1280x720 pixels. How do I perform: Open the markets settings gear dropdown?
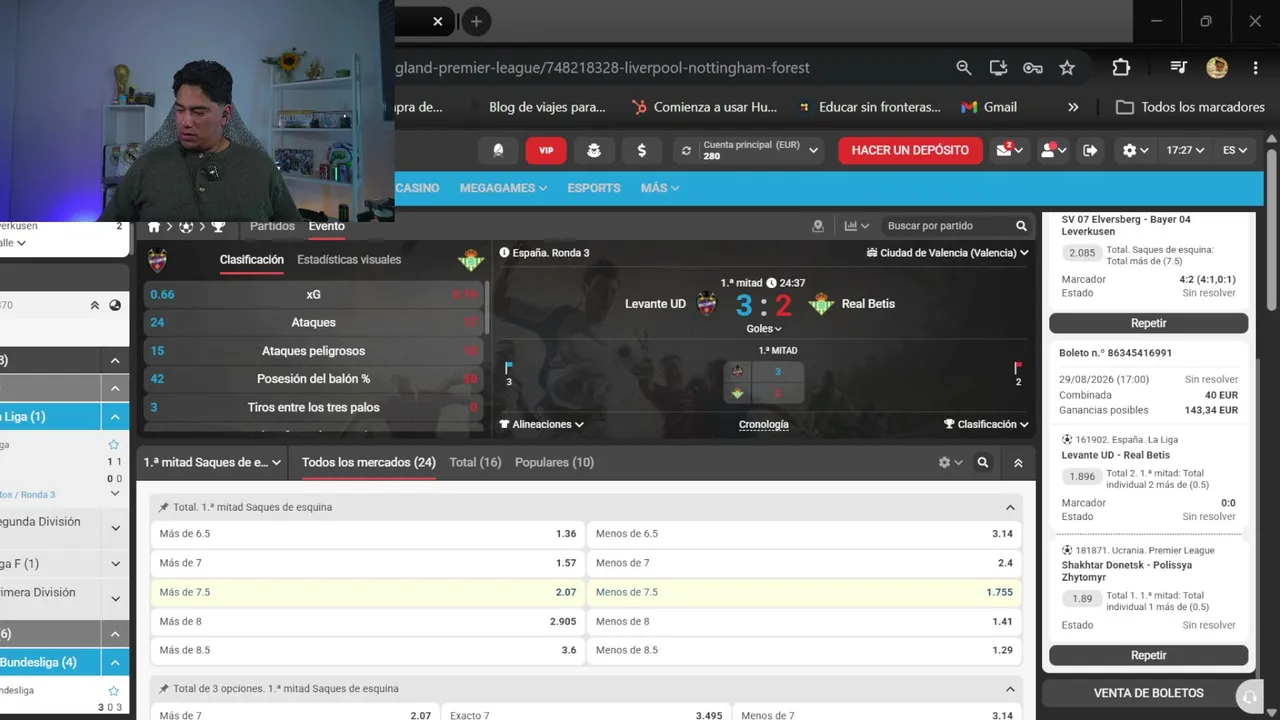(951, 463)
